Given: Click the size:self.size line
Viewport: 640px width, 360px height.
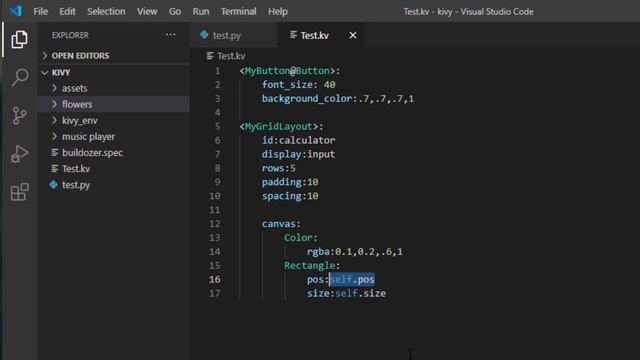Looking at the screenshot, I should (x=346, y=293).
